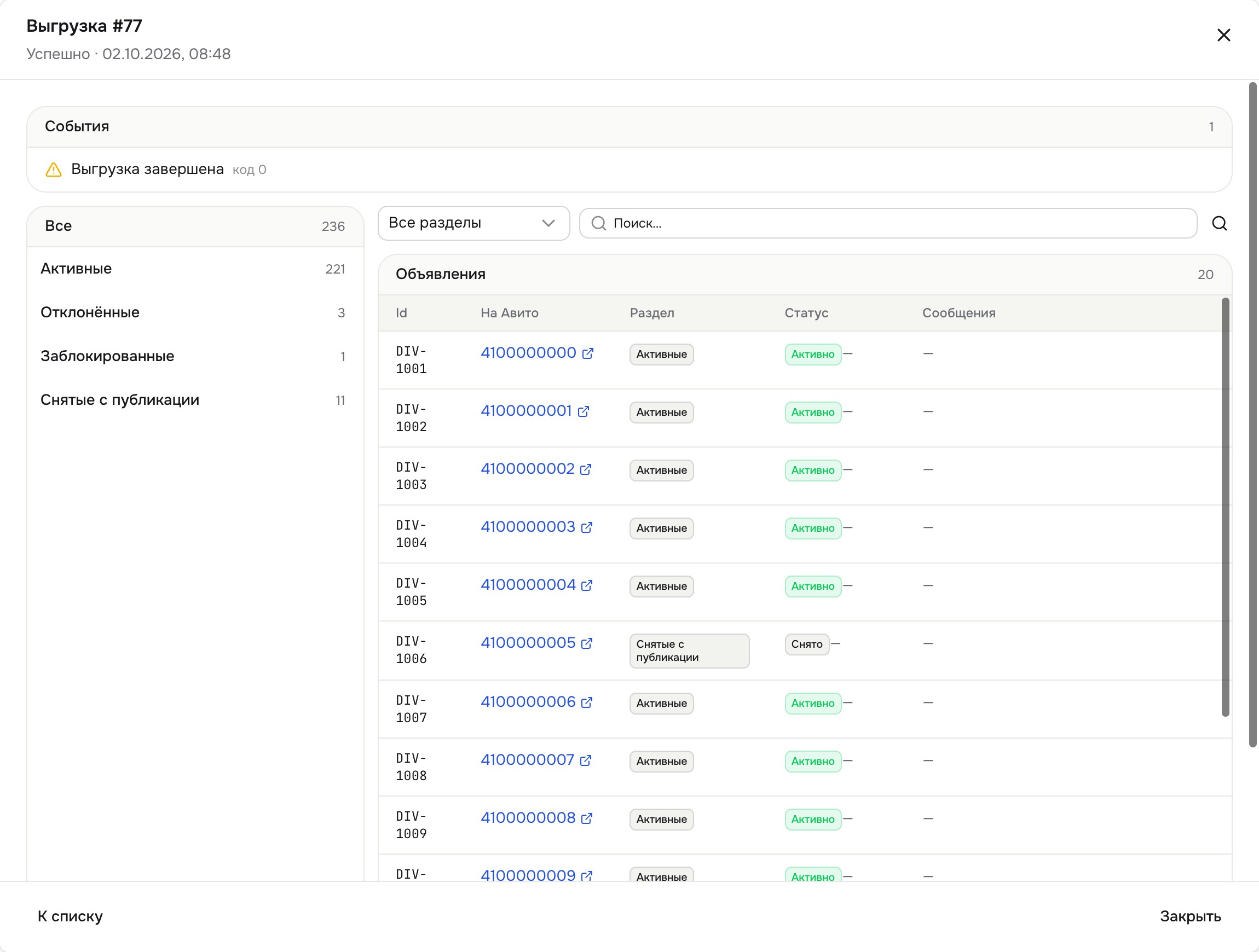Open Avito link 4100000007
The width and height of the screenshot is (1259, 952).
528,761
